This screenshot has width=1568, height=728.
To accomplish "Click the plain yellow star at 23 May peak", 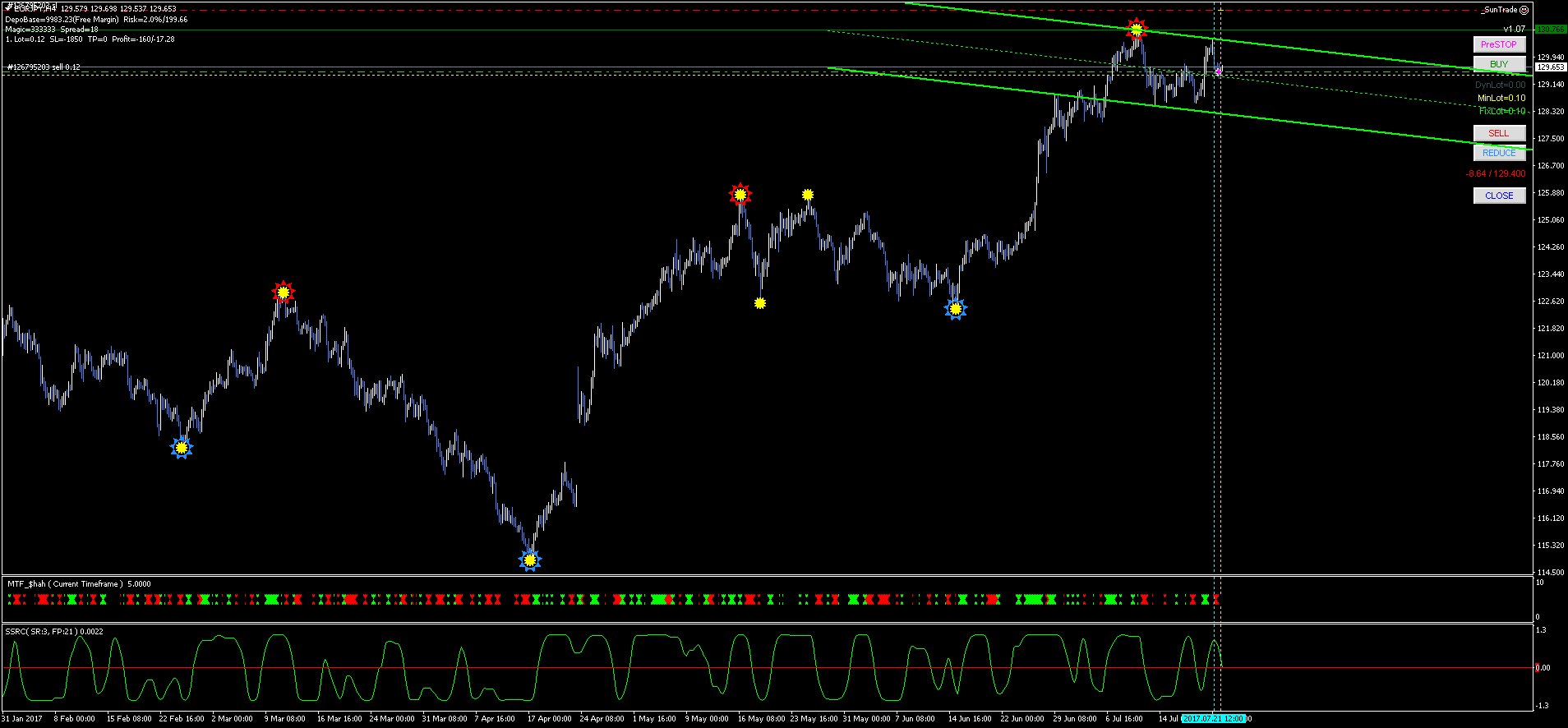I will [808, 195].
